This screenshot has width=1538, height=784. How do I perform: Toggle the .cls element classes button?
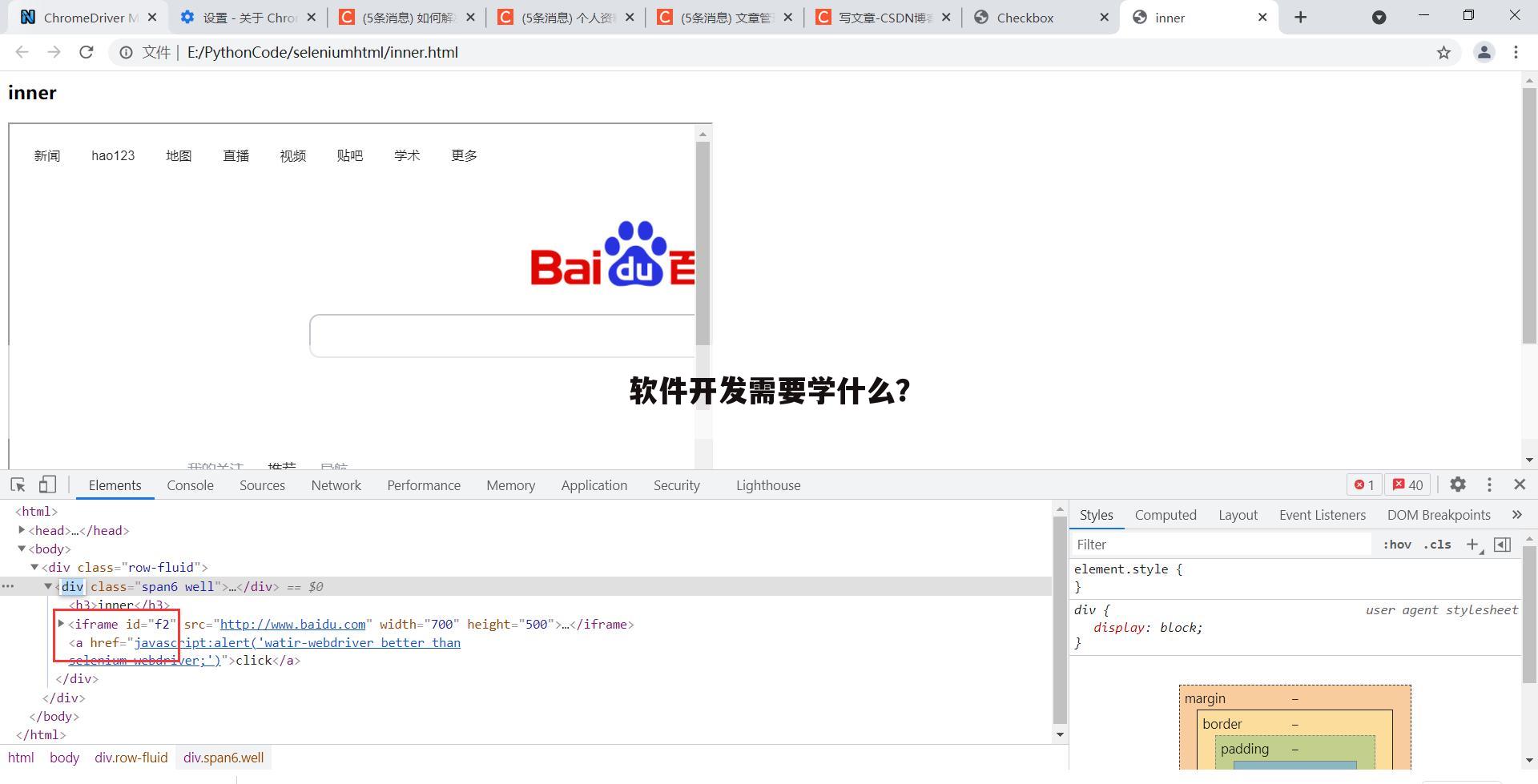[x=1438, y=545]
